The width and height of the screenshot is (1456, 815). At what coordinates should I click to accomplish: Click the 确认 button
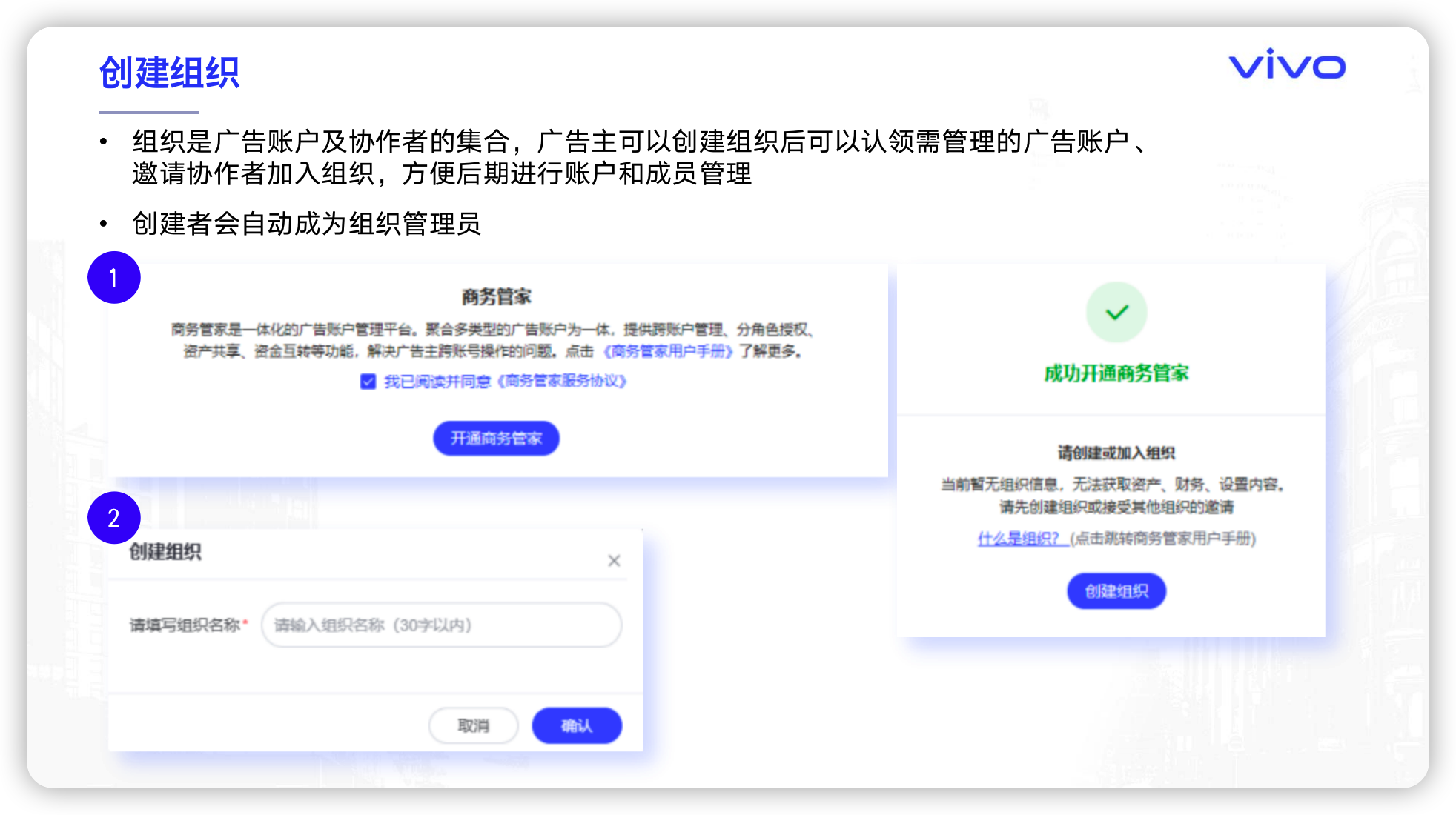click(577, 725)
